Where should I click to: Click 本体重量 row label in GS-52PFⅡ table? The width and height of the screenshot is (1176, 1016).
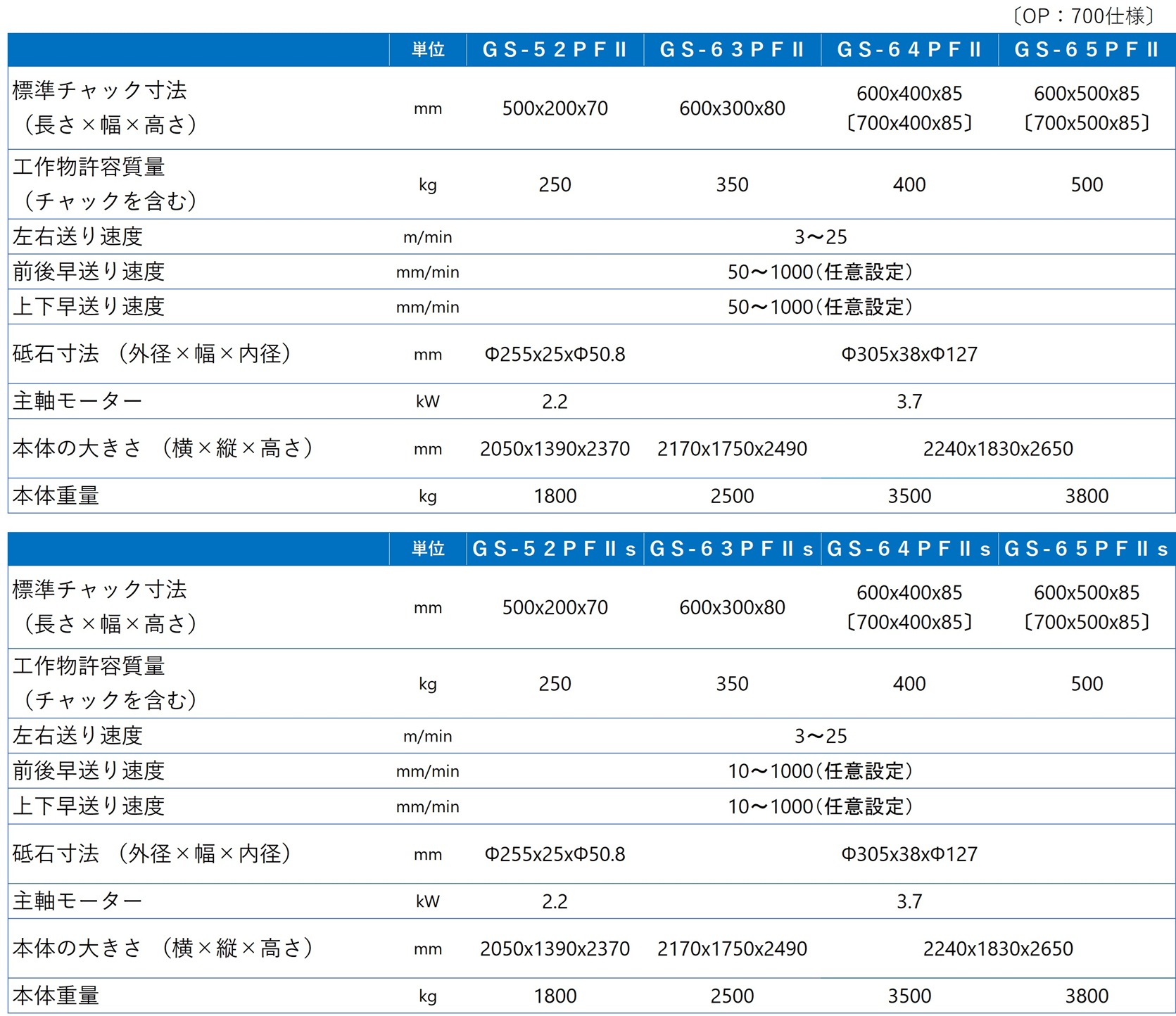[x=56, y=496]
